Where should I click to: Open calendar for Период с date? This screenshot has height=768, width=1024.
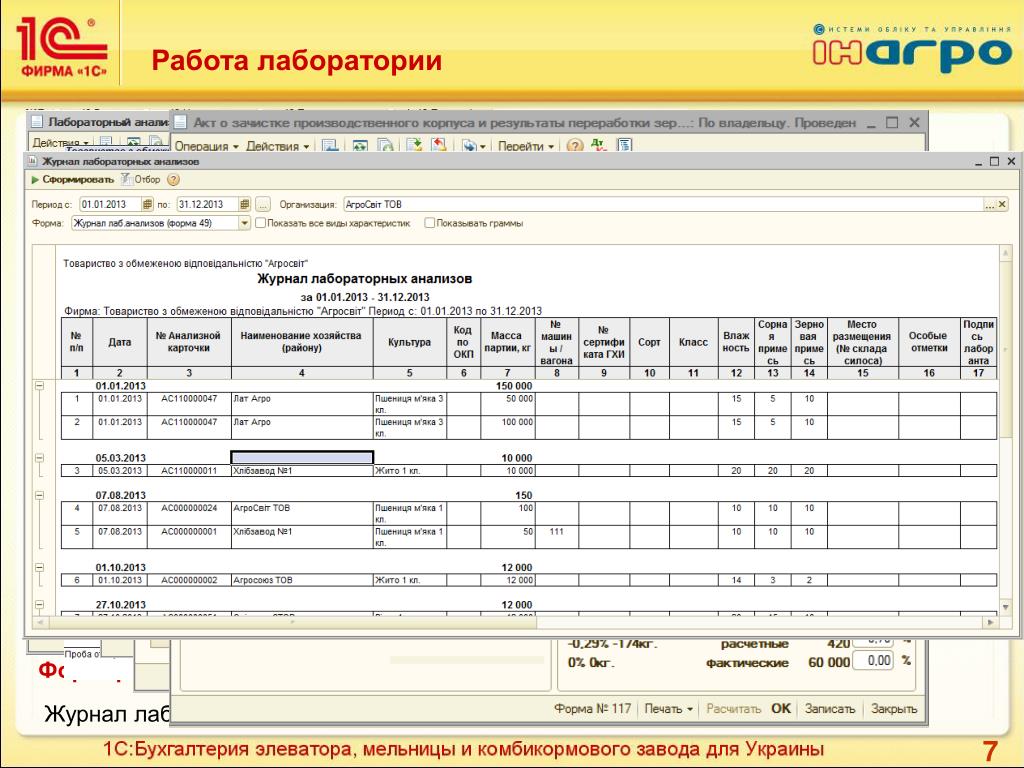click(148, 204)
